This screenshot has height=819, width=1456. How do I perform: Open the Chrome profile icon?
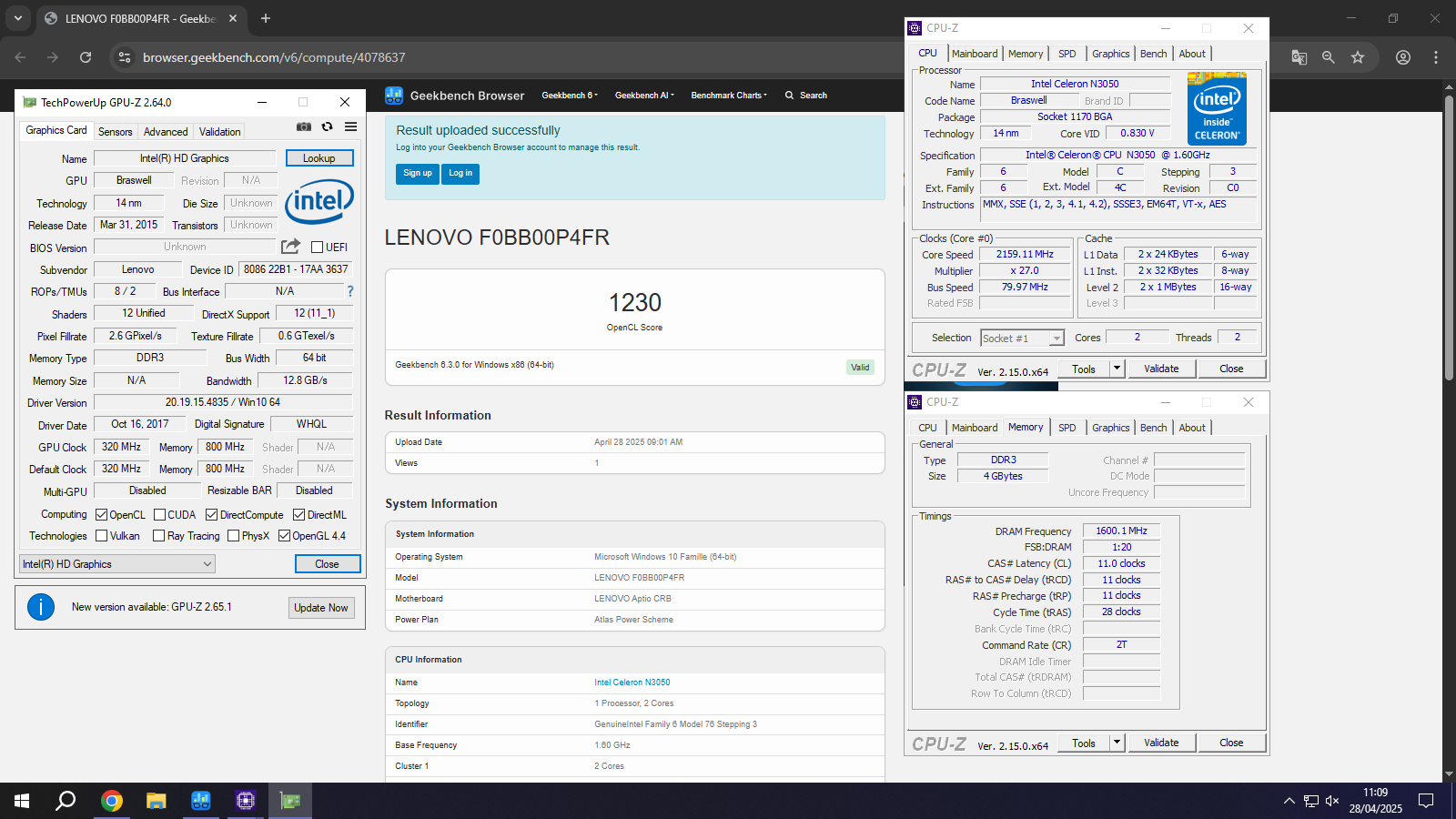[x=1403, y=57]
